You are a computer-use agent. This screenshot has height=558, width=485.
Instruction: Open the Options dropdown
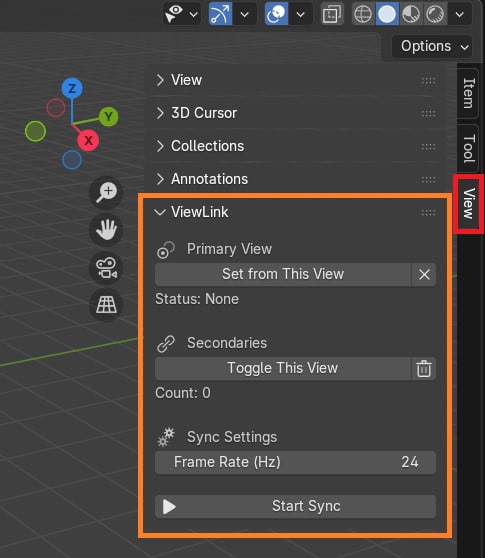[x=432, y=46]
